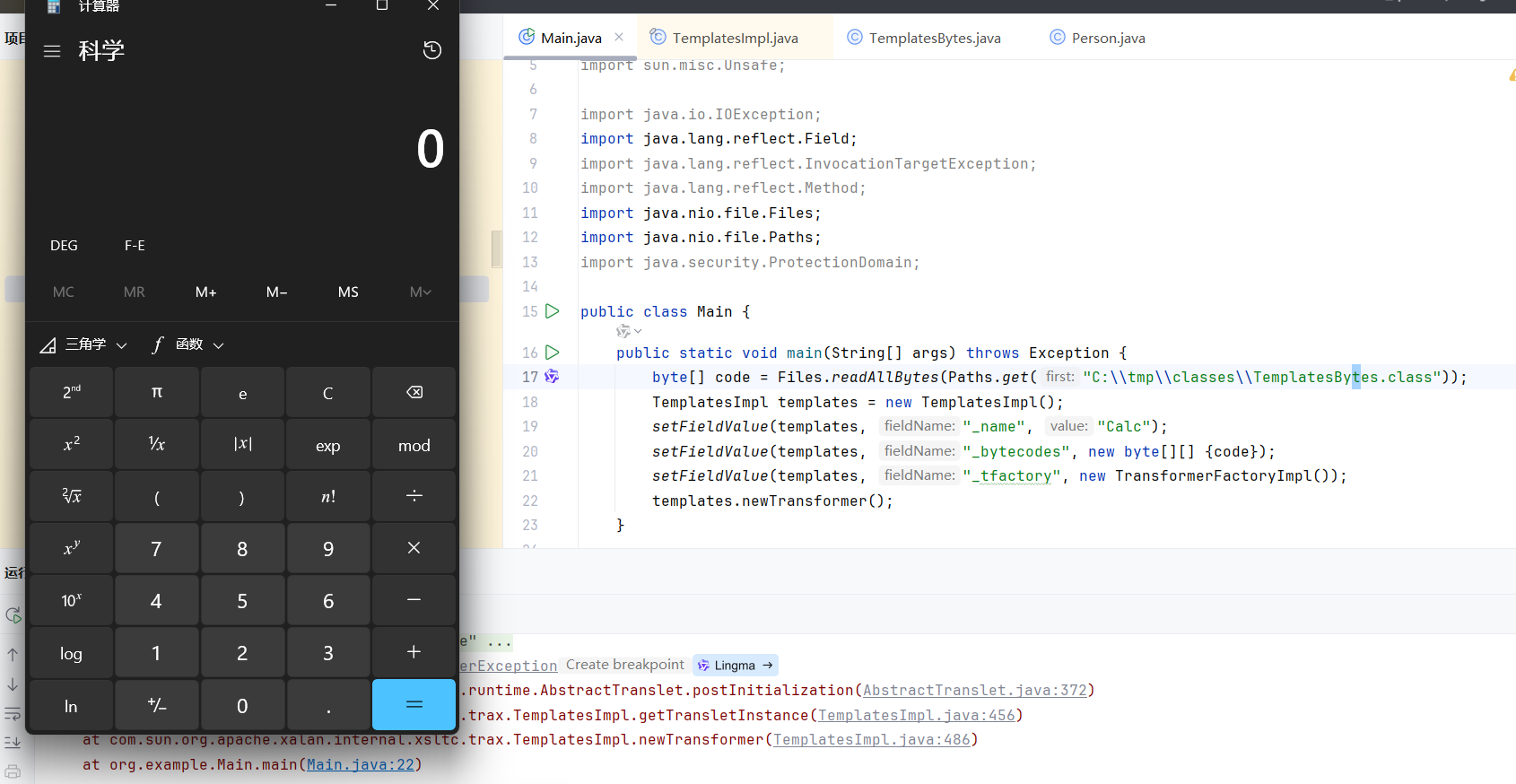Click the 10 to the x key
Image resolution: width=1516 pixels, height=784 pixels.
[x=71, y=600]
